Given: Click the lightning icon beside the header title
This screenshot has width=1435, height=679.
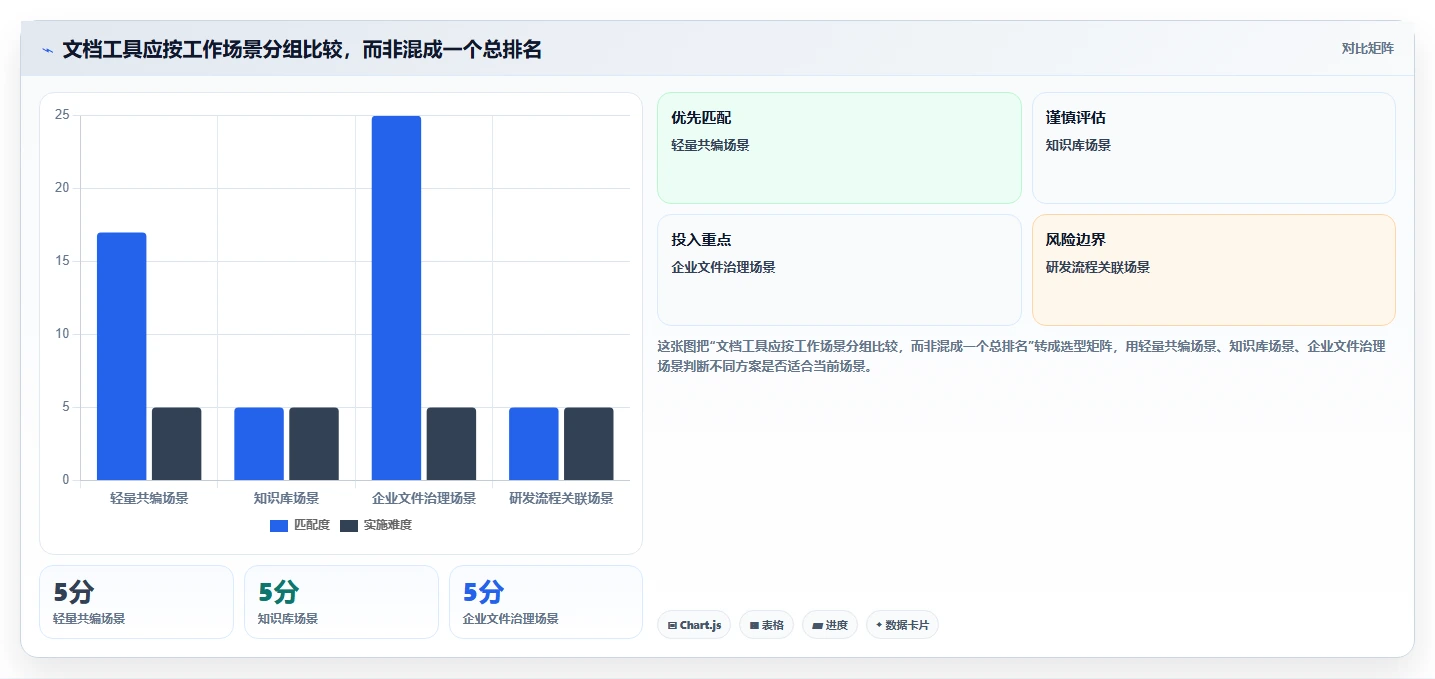Looking at the screenshot, I should coord(48,50).
